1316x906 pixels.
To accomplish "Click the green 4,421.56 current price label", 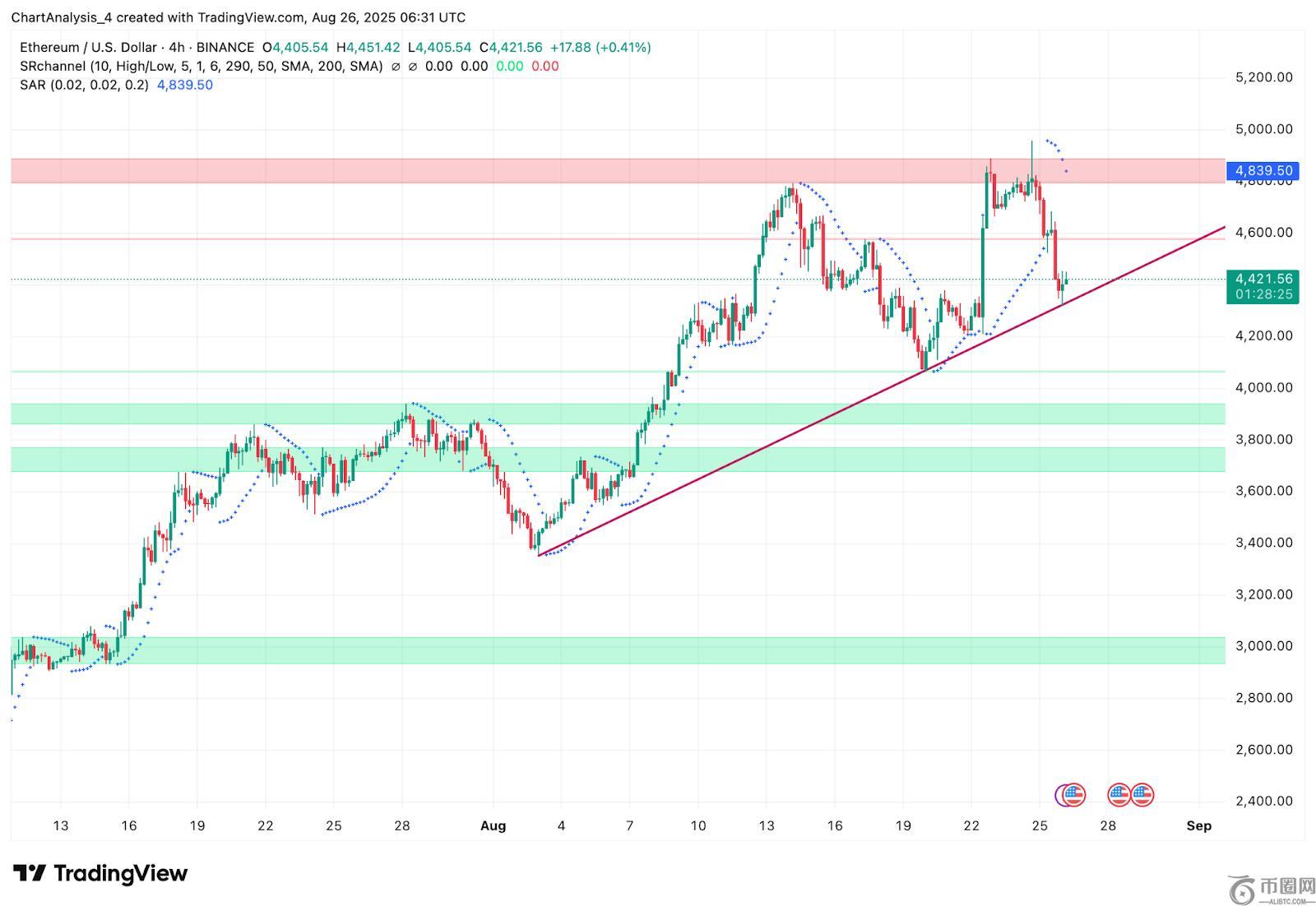I will pyautogui.click(x=1263, y=280).
